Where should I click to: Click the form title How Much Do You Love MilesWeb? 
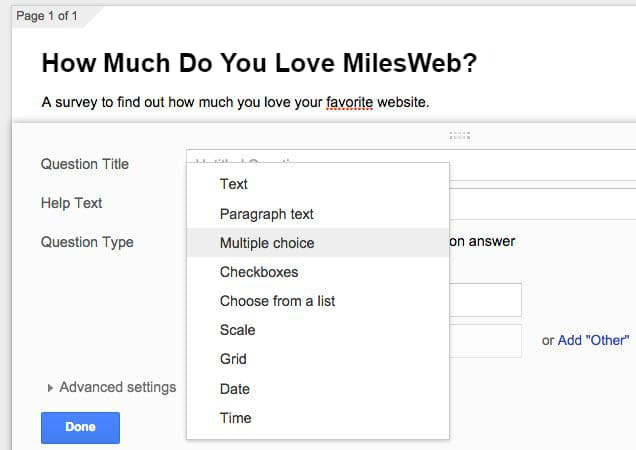260,63
